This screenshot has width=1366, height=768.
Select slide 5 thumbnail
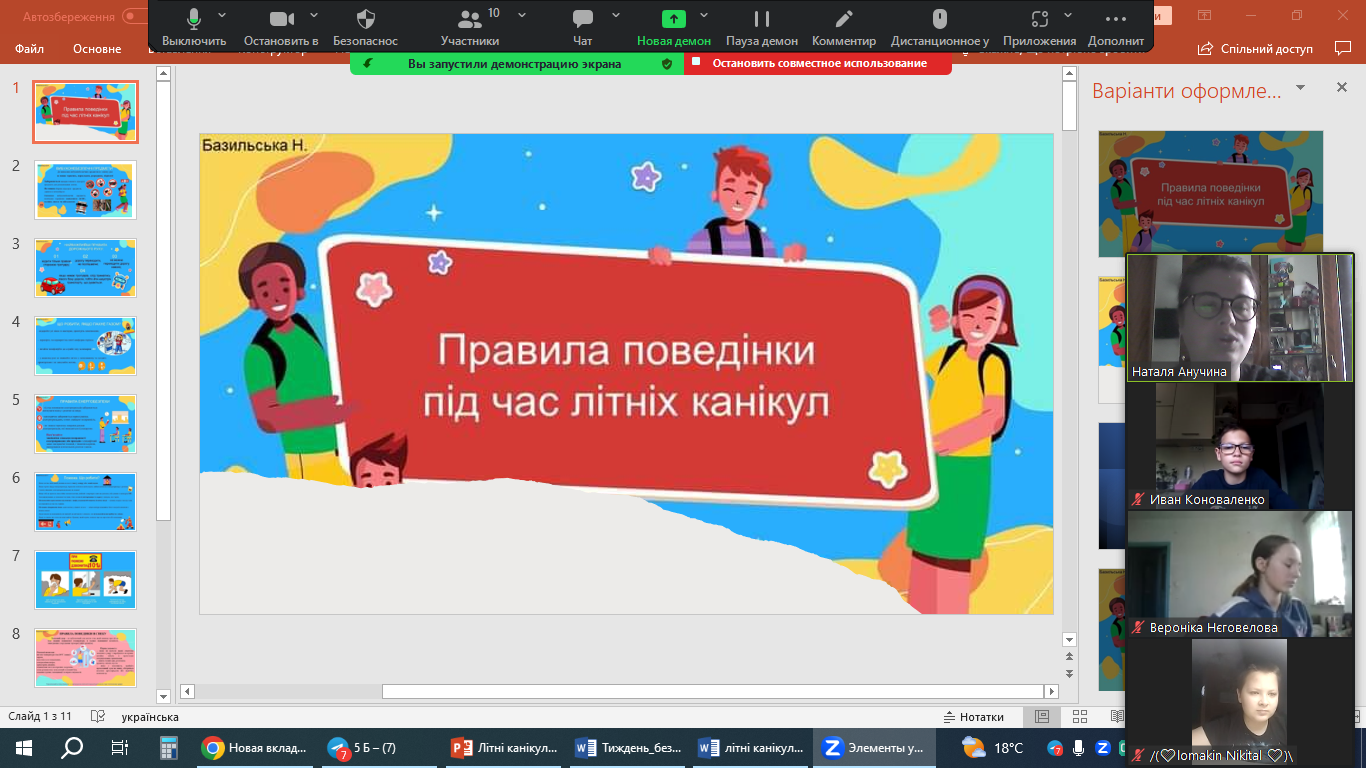click(x=86, y=424)
